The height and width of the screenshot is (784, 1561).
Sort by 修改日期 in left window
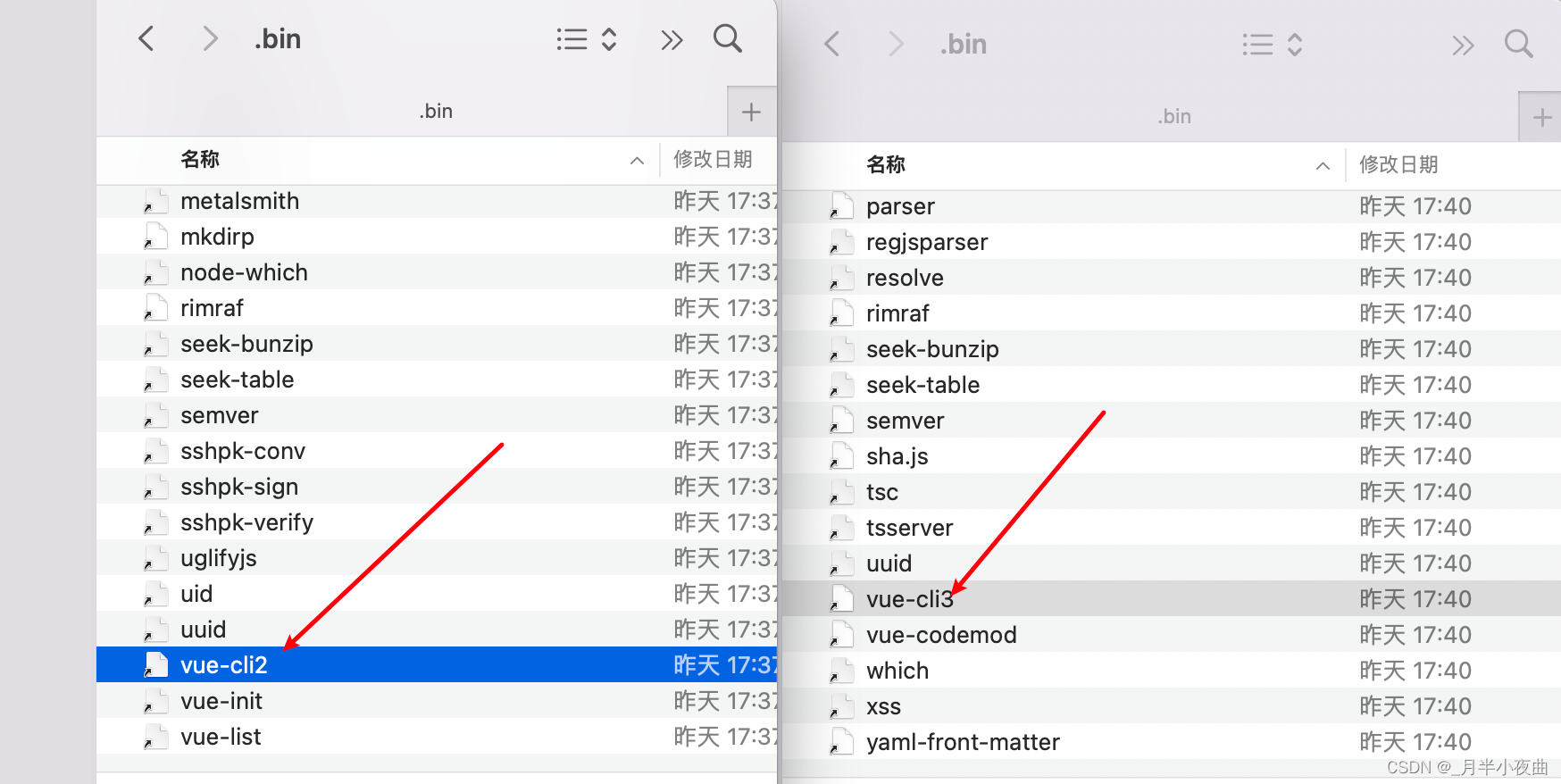713,159
